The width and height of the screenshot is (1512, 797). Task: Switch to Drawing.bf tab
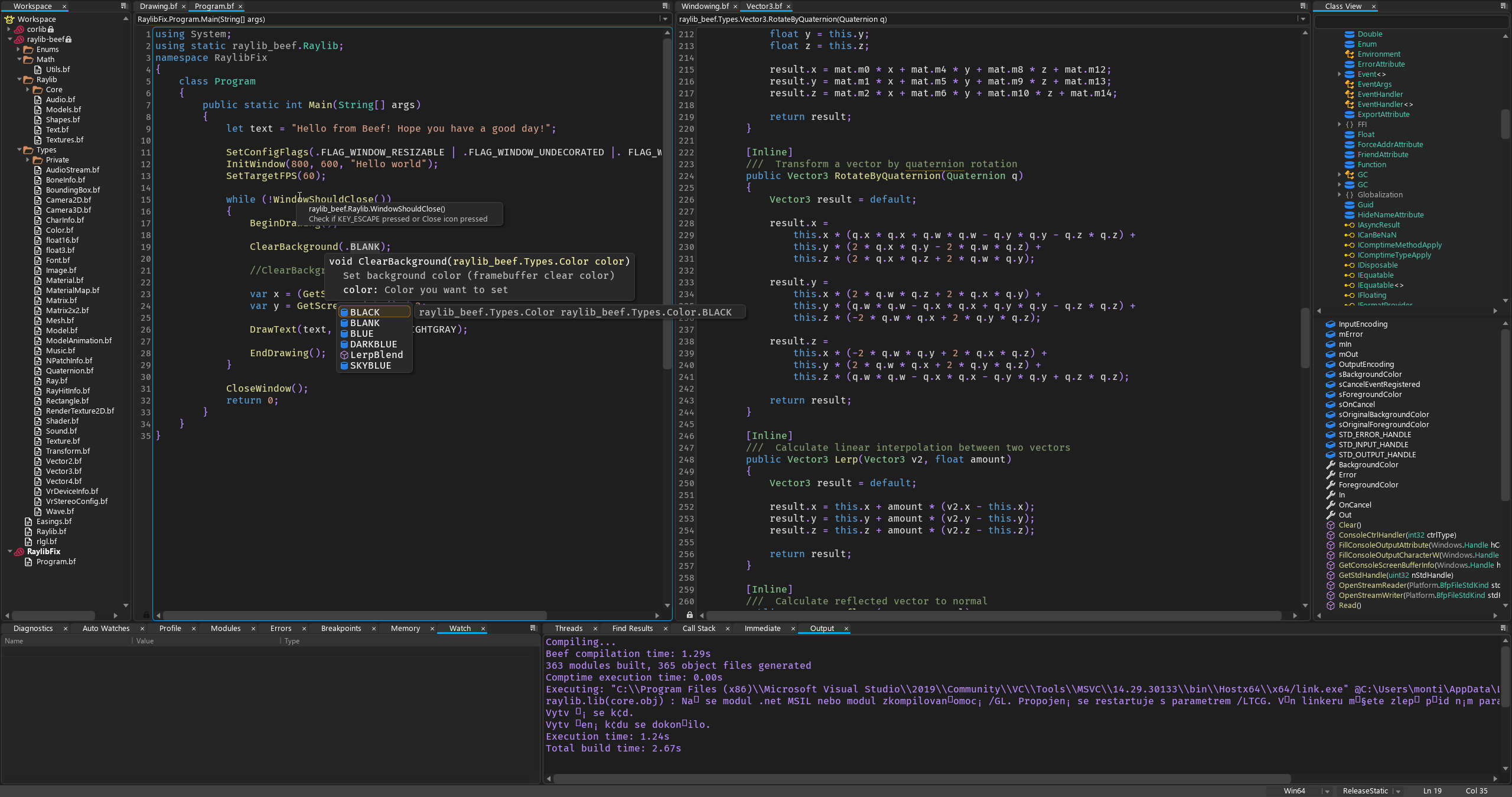pos(158,6)
